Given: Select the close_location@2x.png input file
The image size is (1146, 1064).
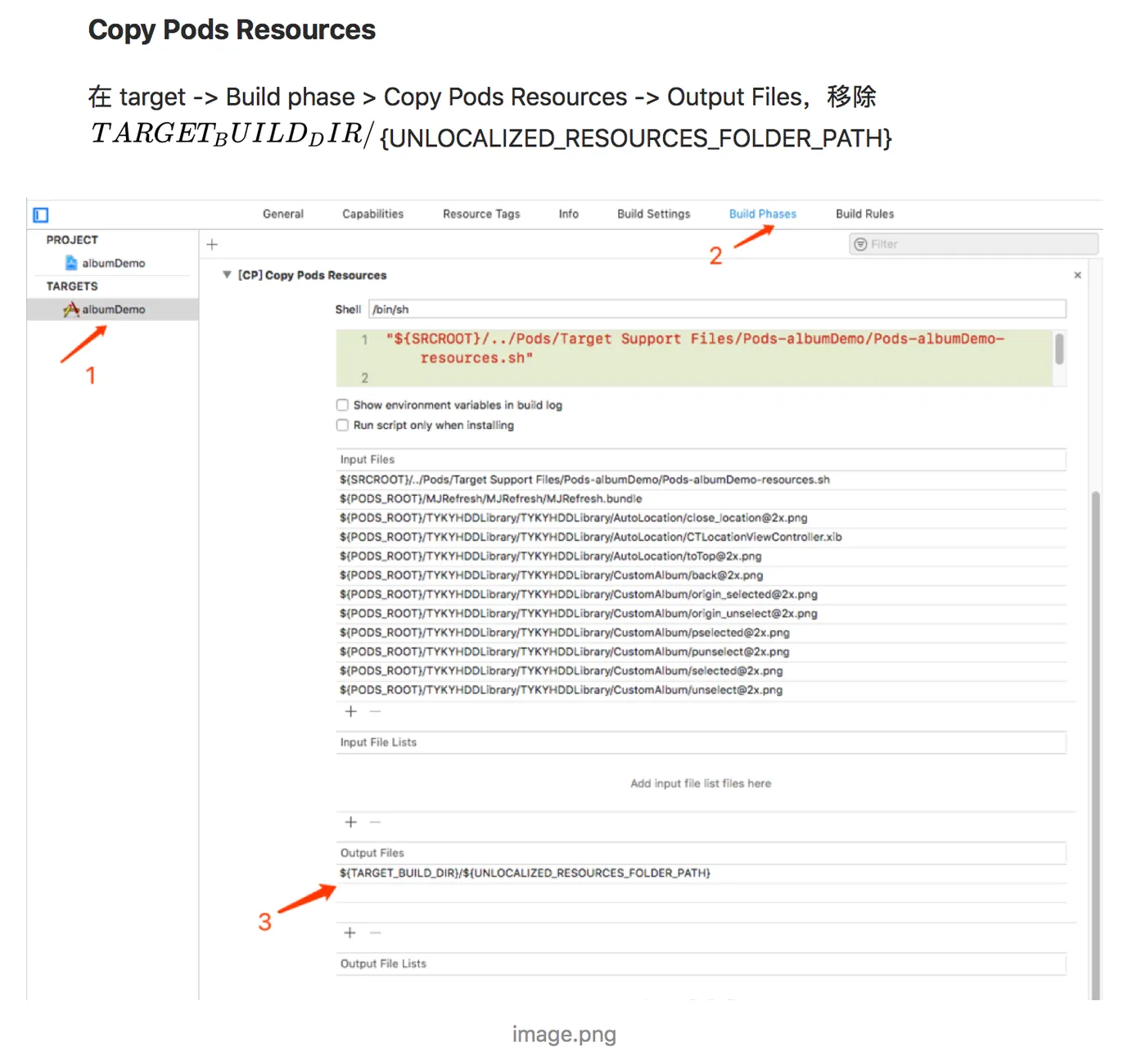Looking at the screenshot, I should 702,518.
